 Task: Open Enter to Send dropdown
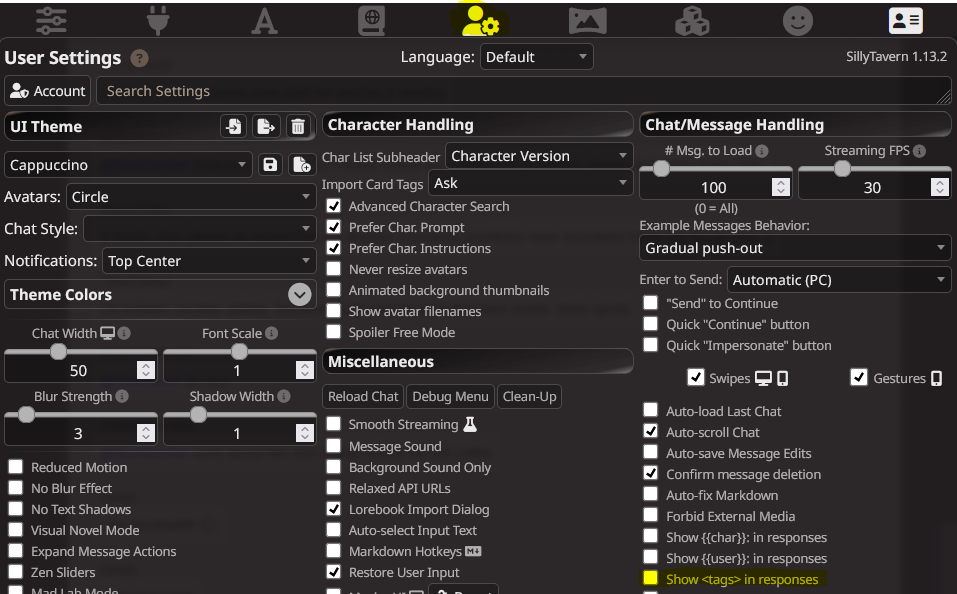tap(839, 280)
